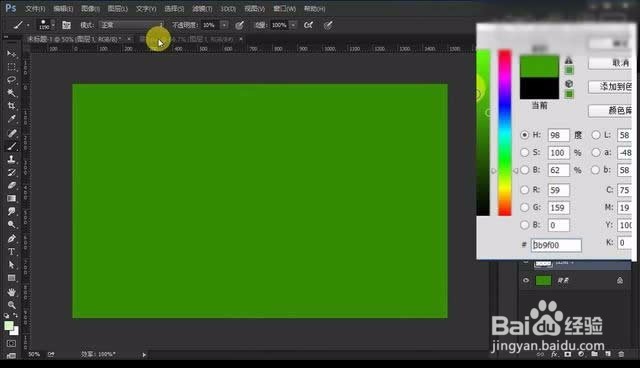Open the brush settings panel icon
This screenshot has height=368, width=640.
(x=66, y=25)
